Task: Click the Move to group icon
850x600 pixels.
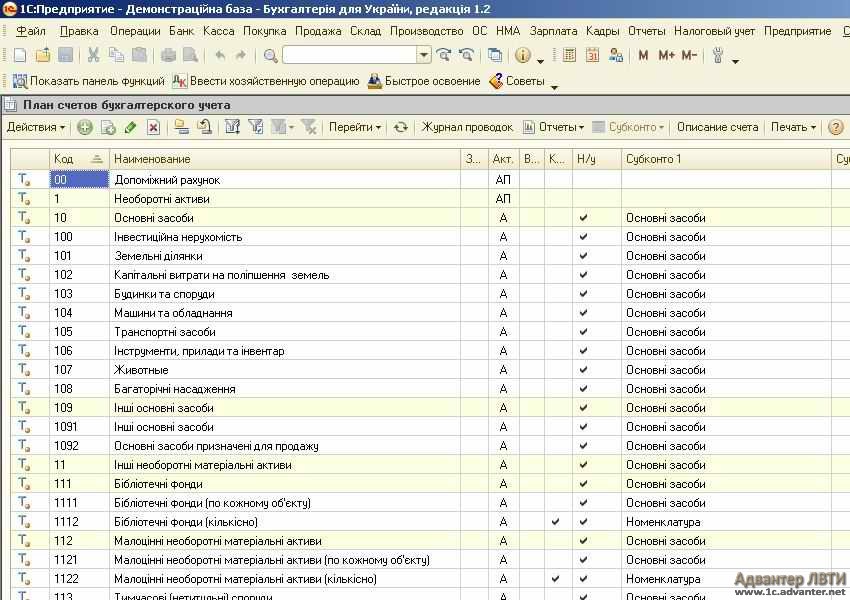Action: click(204, 127)
